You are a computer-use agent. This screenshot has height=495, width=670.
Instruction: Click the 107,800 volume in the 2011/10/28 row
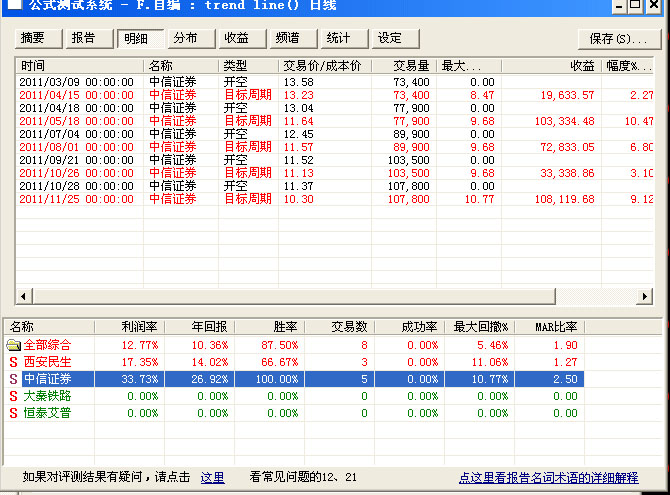point(408,186)
